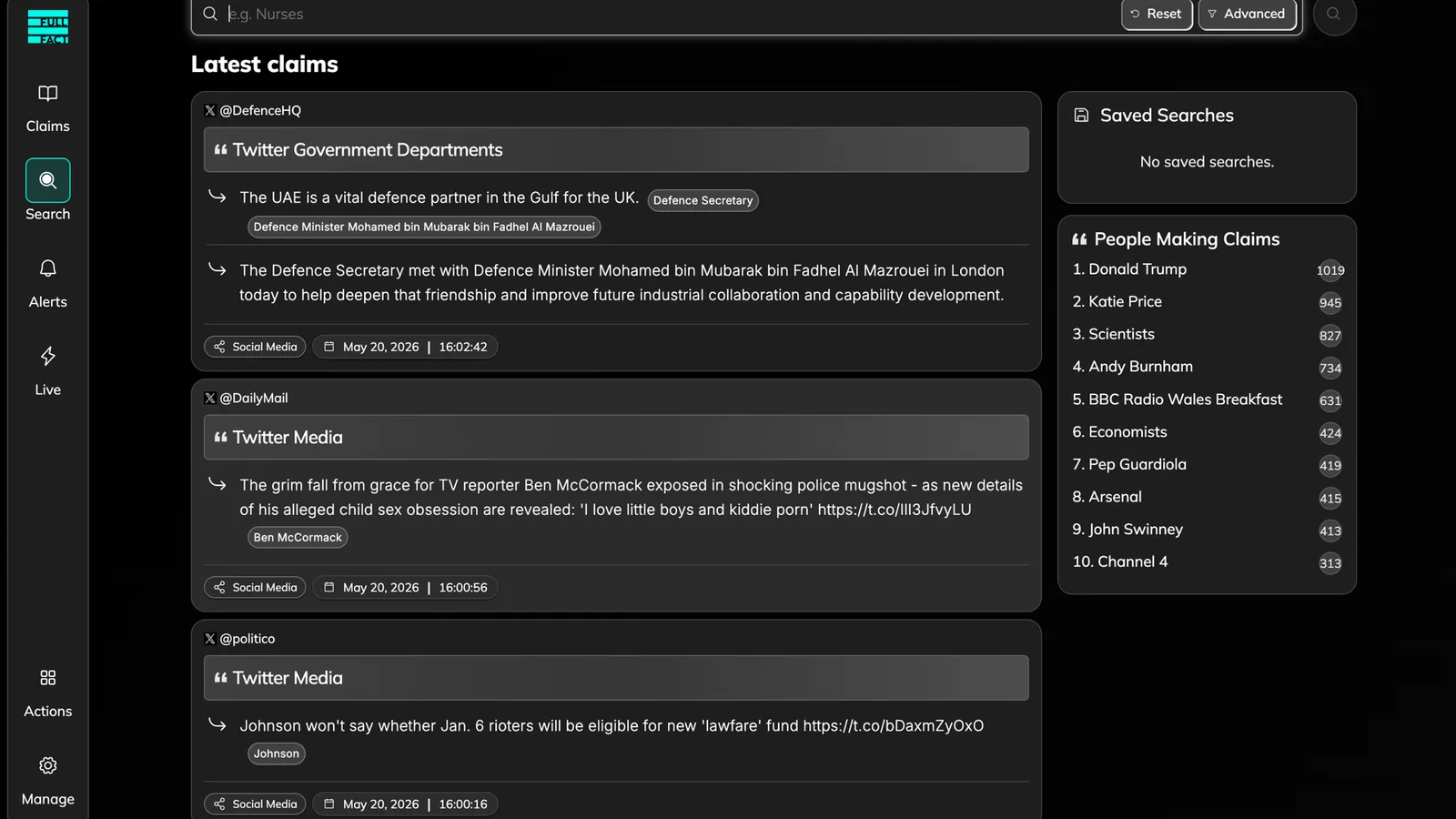Open the Twitter Government Departments header
This screenshot has width=1456, height=819.
pos(616,150)
